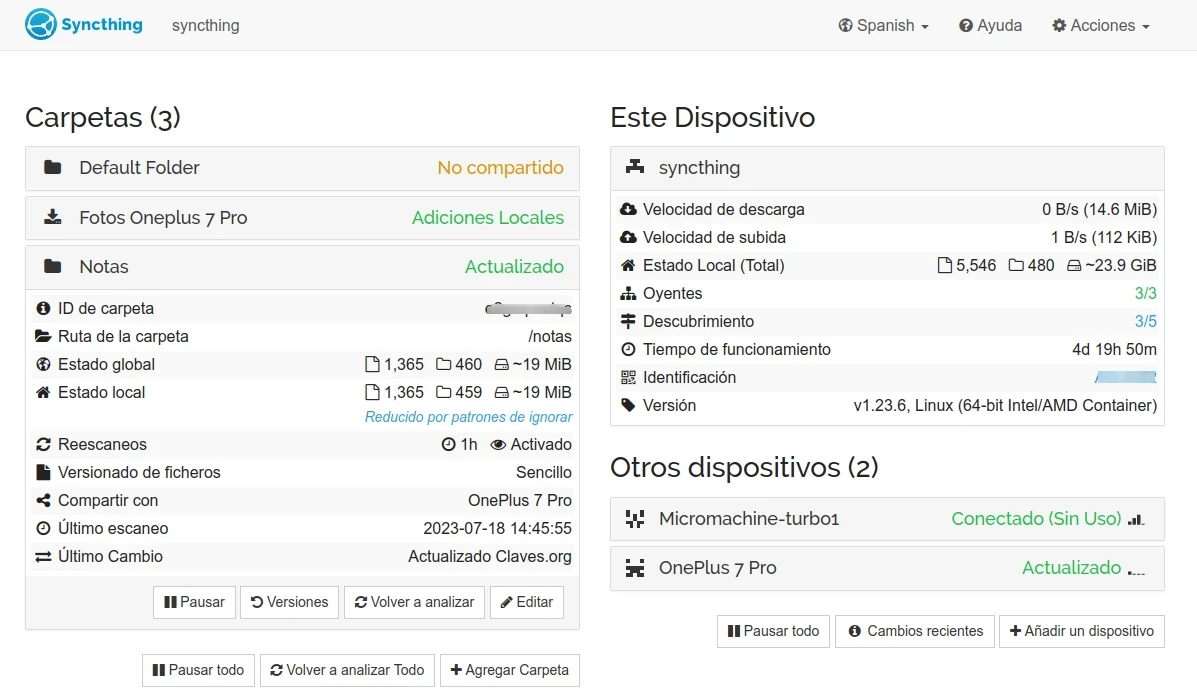Pause all devices under Otros dispositivos
Viewport: 1197px width, 697px height.
point(773,631)
